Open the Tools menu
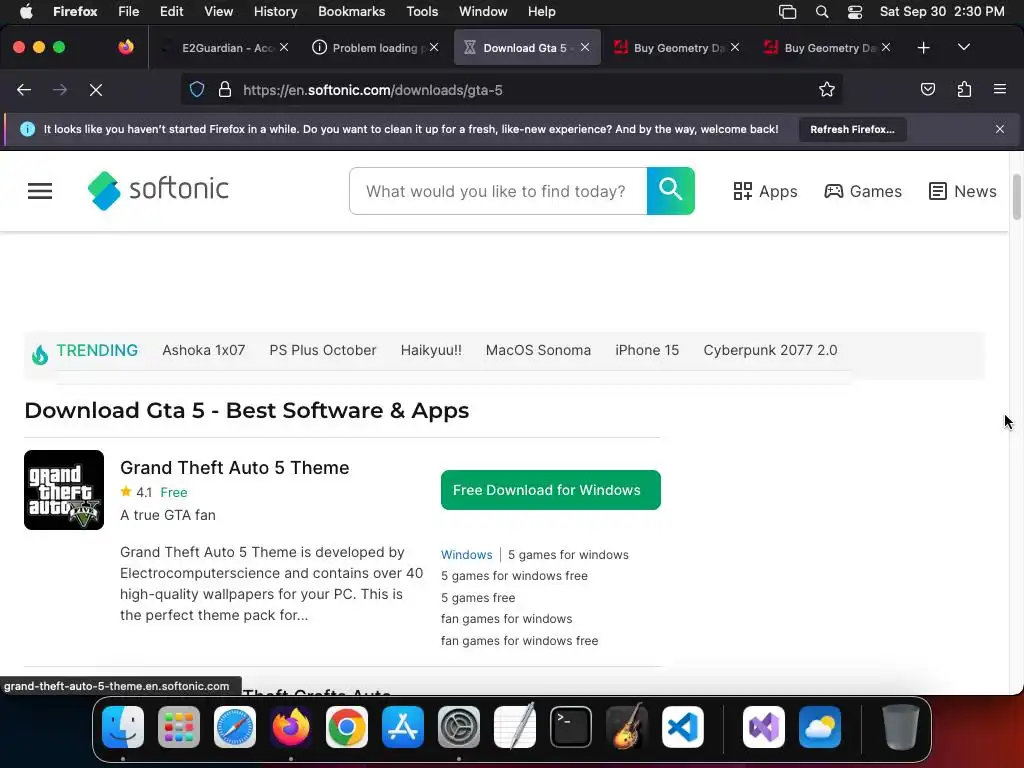The width and height of the screenshot is (1024, 768). click(422, 11)
